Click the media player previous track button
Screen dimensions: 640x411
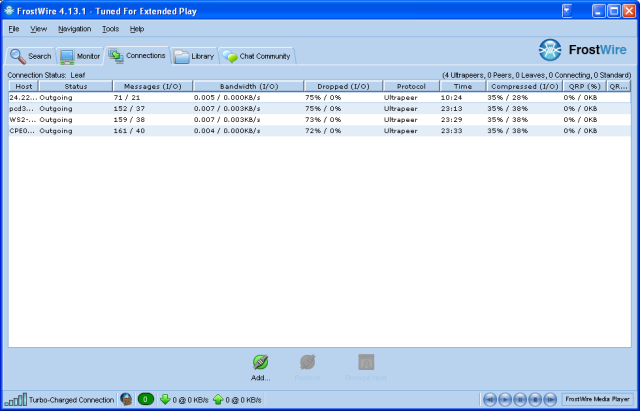[490, 399]
